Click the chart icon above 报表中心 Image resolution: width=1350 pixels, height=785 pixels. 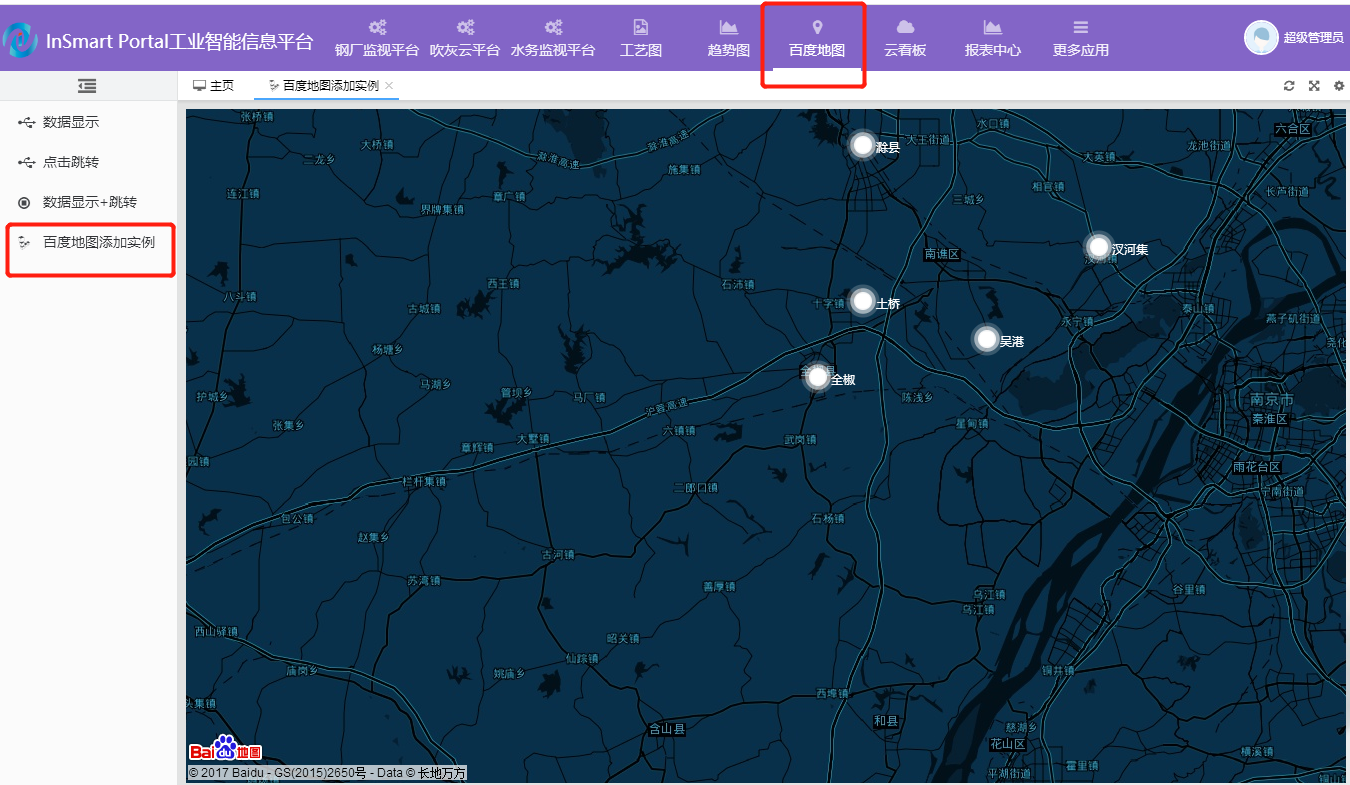[x=992, y=27]
